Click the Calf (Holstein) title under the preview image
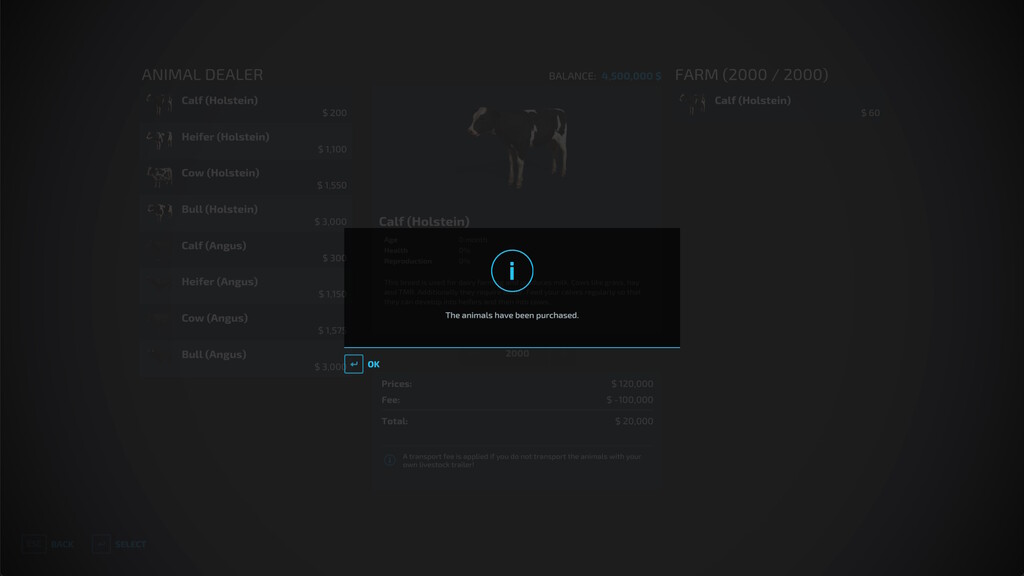This screenshot has height=576, width=1024. (424, 222)
